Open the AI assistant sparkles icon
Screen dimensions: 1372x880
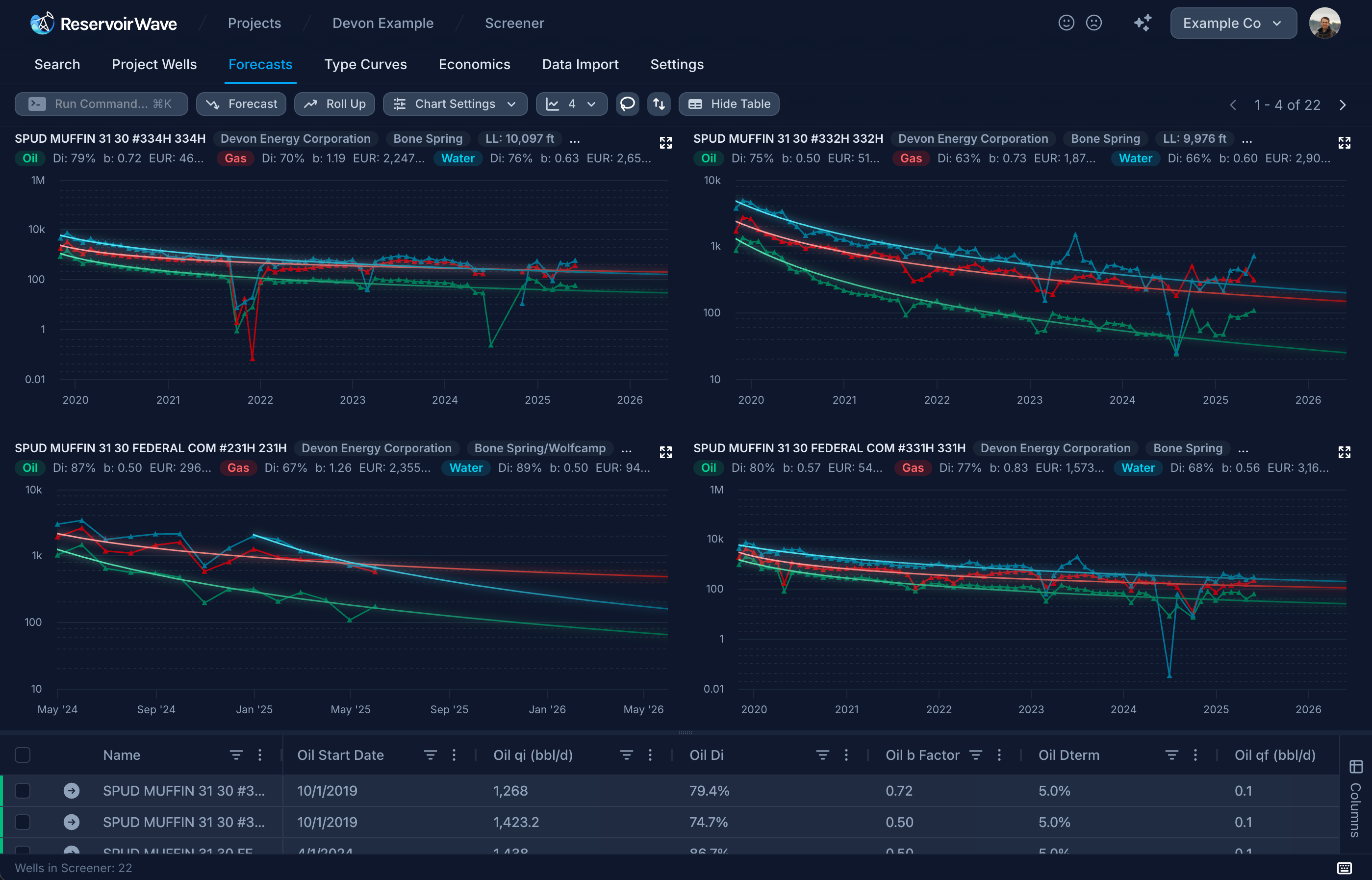[x=1142, y=23]
